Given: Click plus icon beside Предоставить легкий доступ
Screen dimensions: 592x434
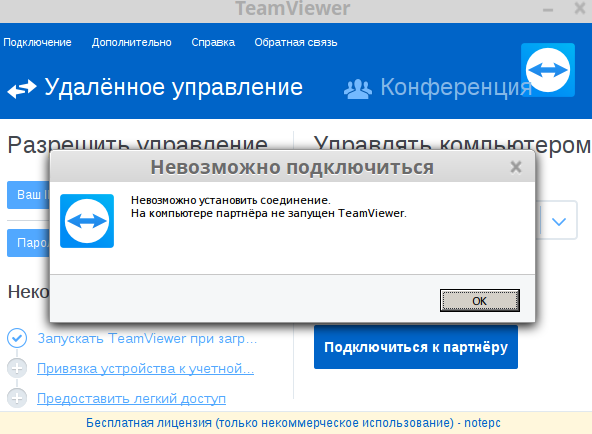Looking at the screenshot, I should 17,398.
